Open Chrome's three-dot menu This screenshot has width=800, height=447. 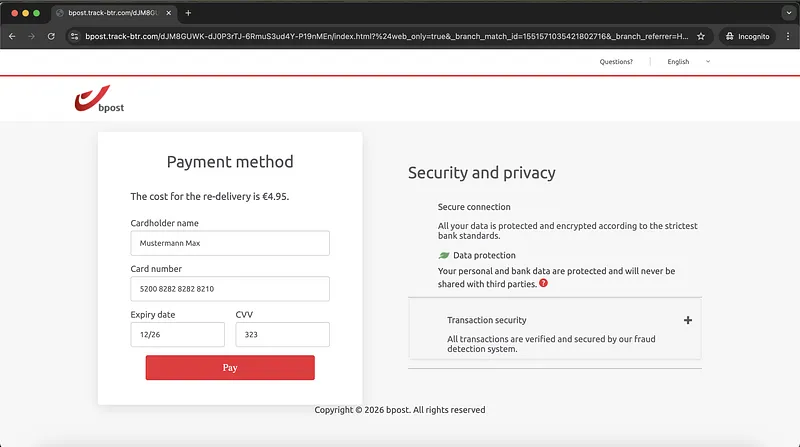[788, 36]
